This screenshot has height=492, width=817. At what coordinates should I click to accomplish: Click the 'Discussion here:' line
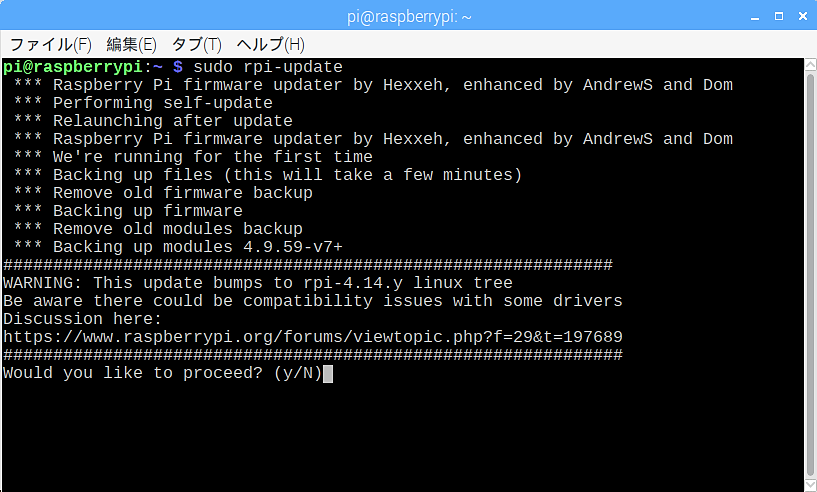click(x=82, y=319)
